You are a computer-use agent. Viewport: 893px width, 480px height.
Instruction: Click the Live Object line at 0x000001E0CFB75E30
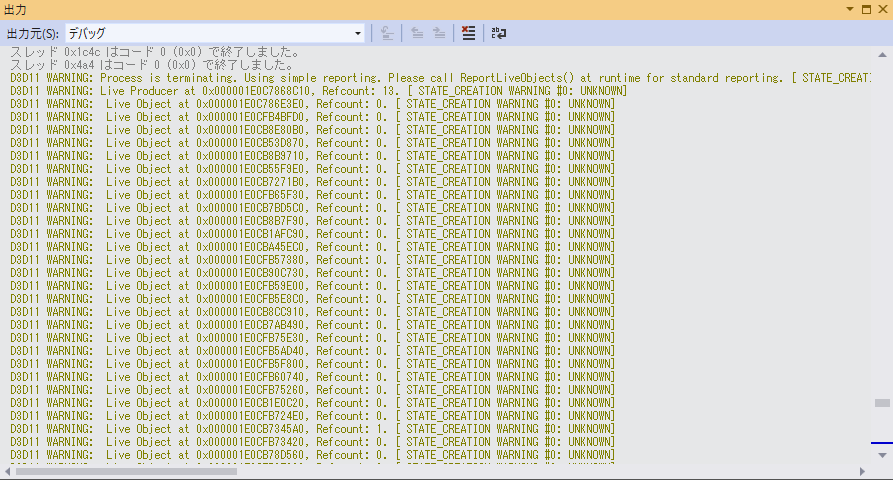[313, 338]
